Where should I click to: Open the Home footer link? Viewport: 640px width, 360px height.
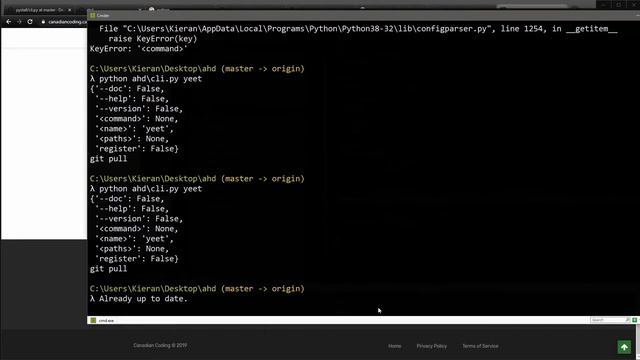[394, 346]
